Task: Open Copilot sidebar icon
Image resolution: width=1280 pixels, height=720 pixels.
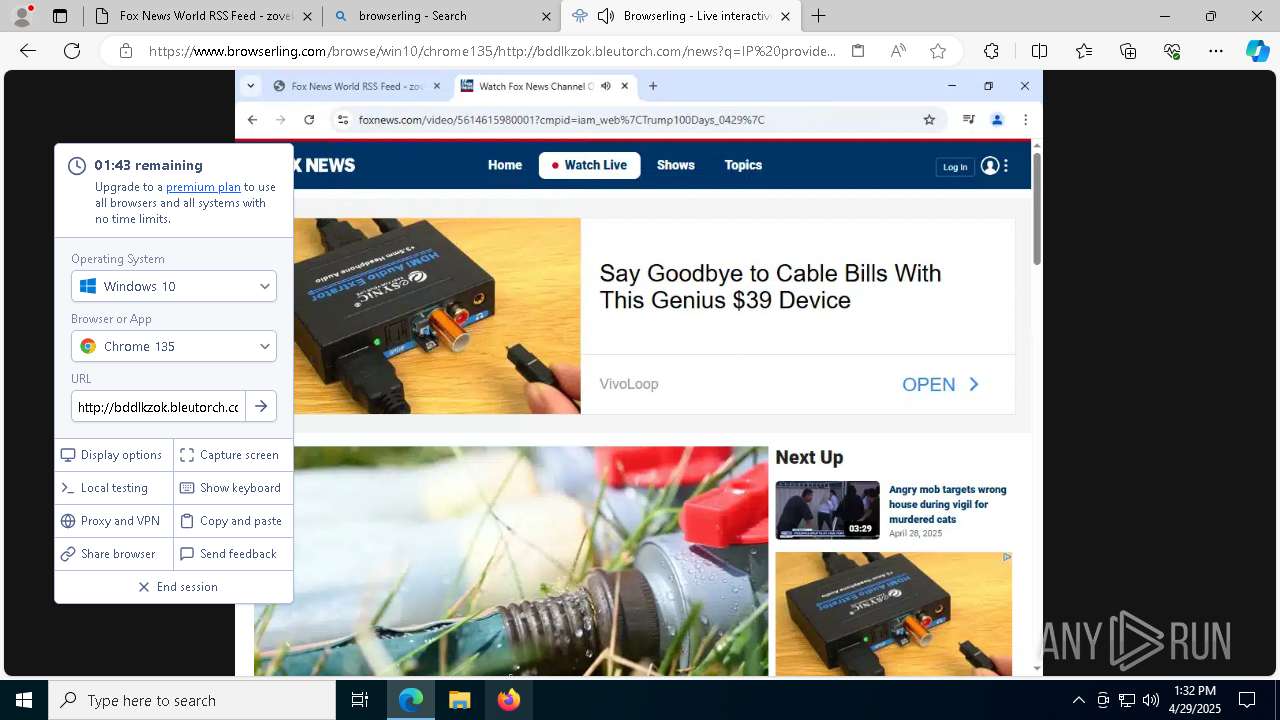Action: (x=1257, y=51)
